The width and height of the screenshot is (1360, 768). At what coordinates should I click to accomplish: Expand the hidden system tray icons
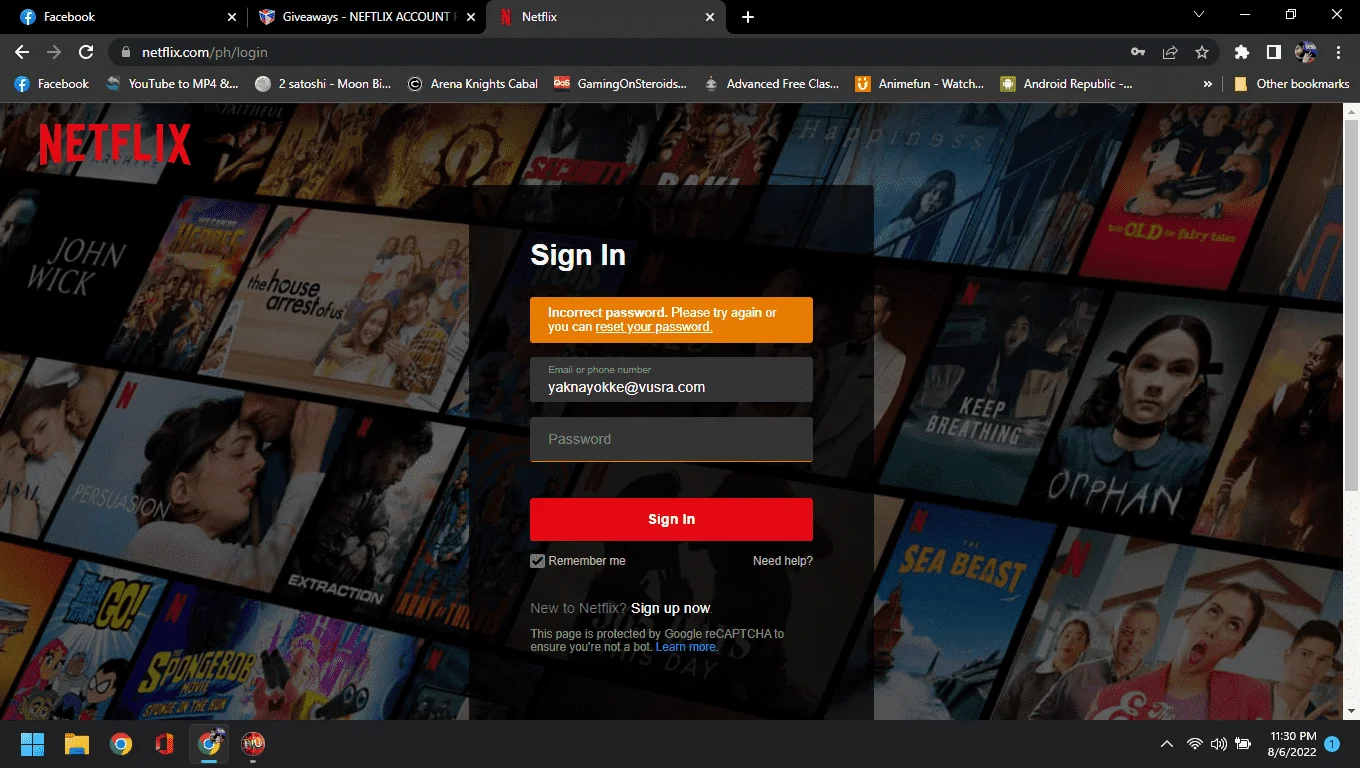1166,744
